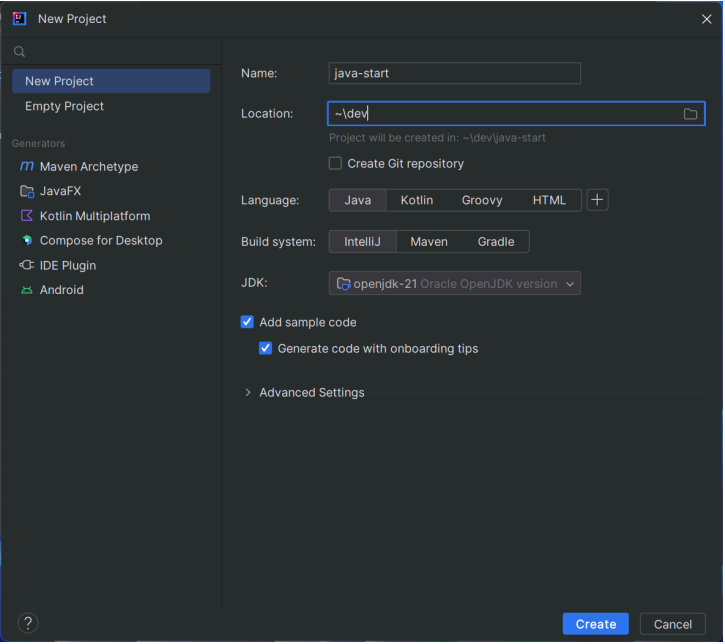Screen dimensions: 725x644
Task: Select IDE Plugin generator
Action: point(111,265)
